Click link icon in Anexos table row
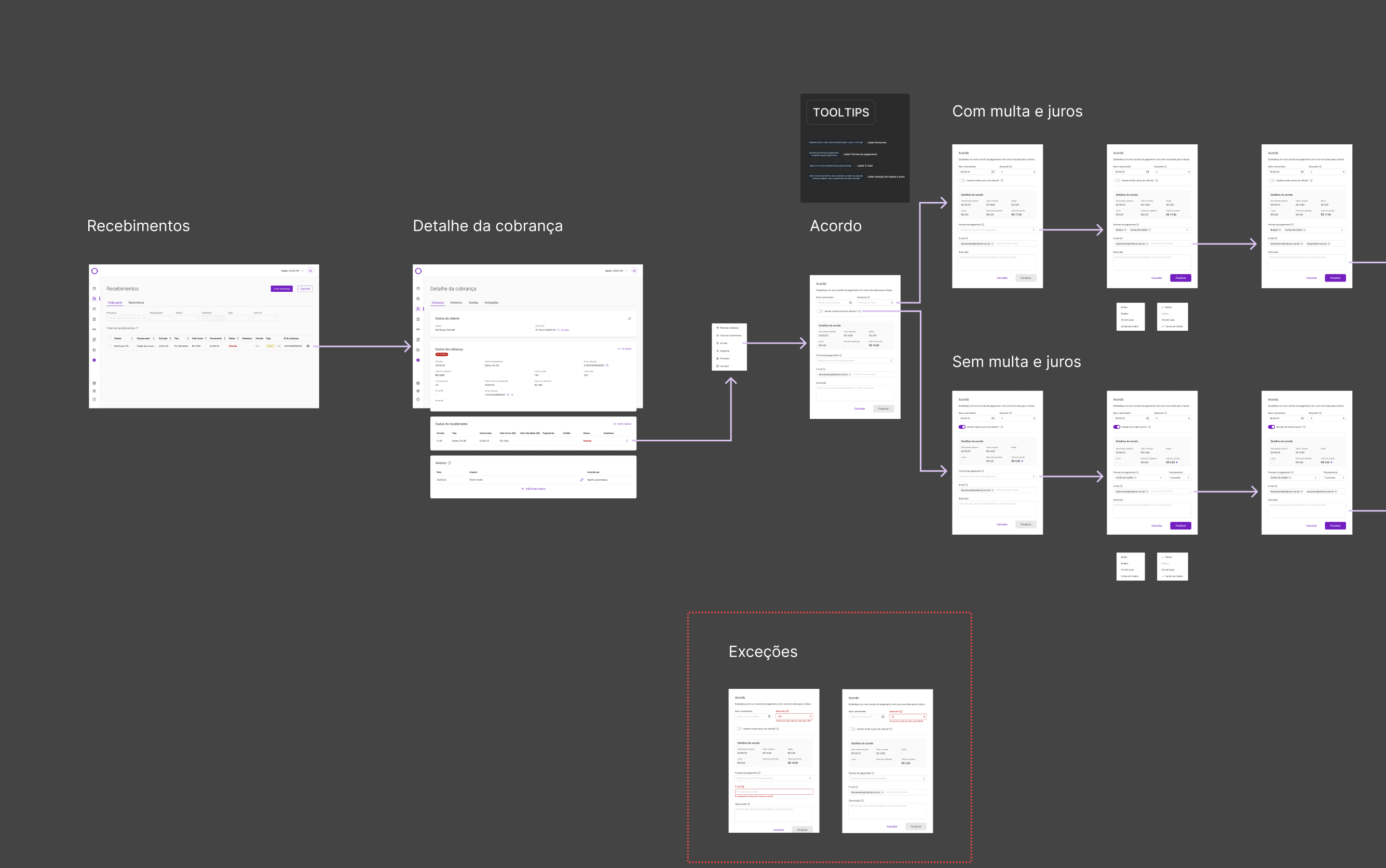This screenshot has height=868, width=1386. point(582,480)
